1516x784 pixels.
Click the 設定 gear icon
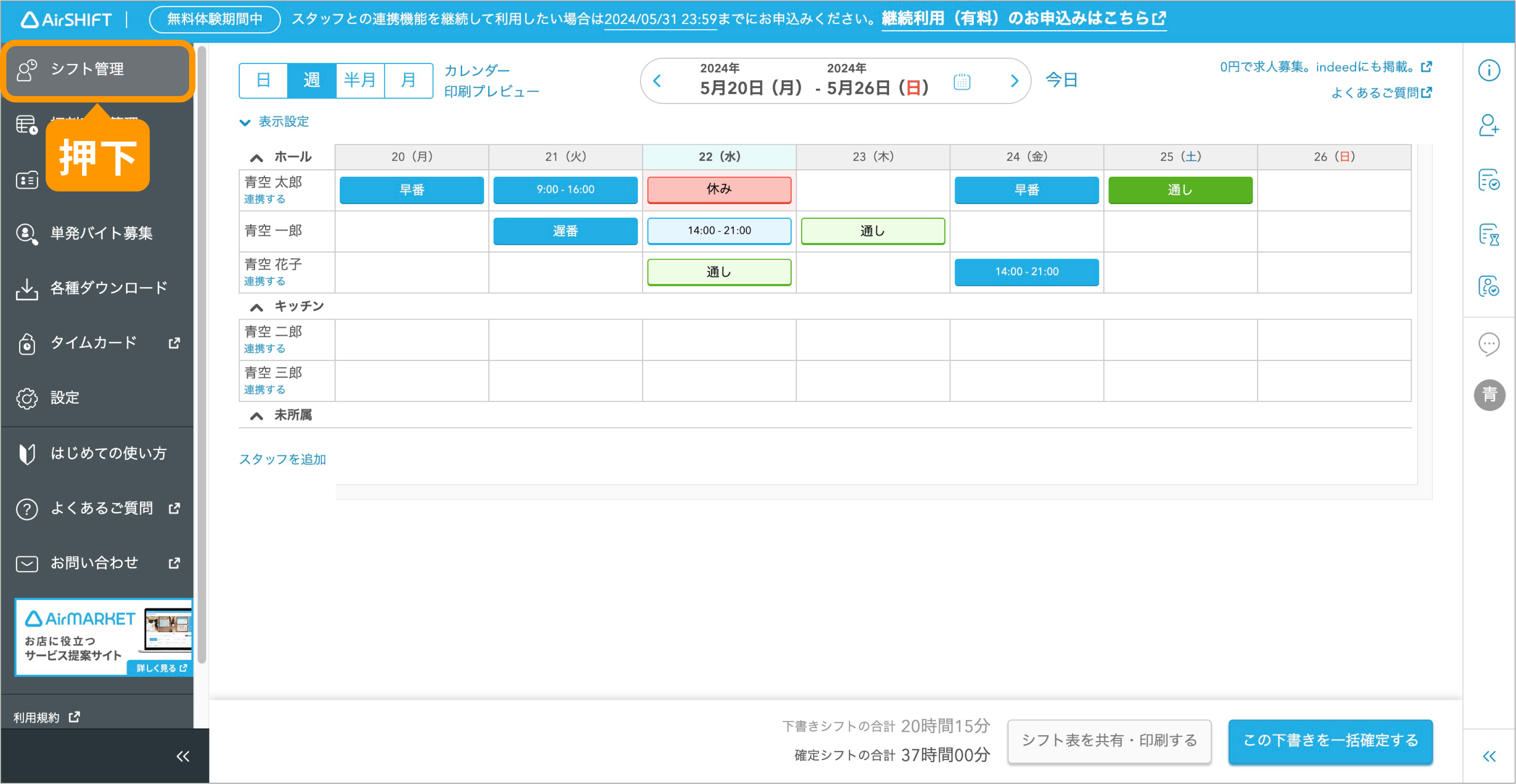[27, 398]
